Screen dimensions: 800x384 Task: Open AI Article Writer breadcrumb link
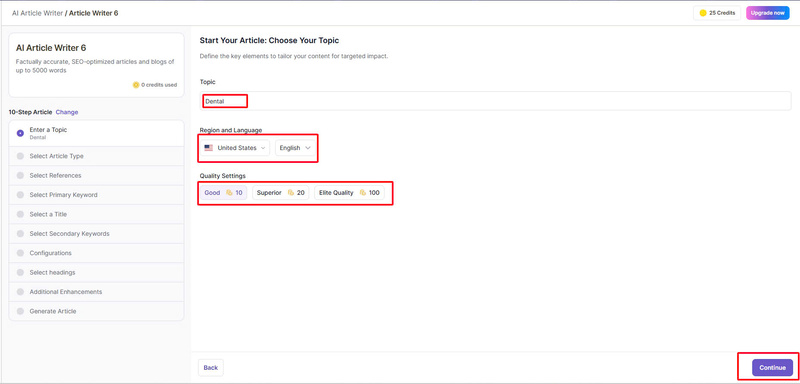point(37,13)
